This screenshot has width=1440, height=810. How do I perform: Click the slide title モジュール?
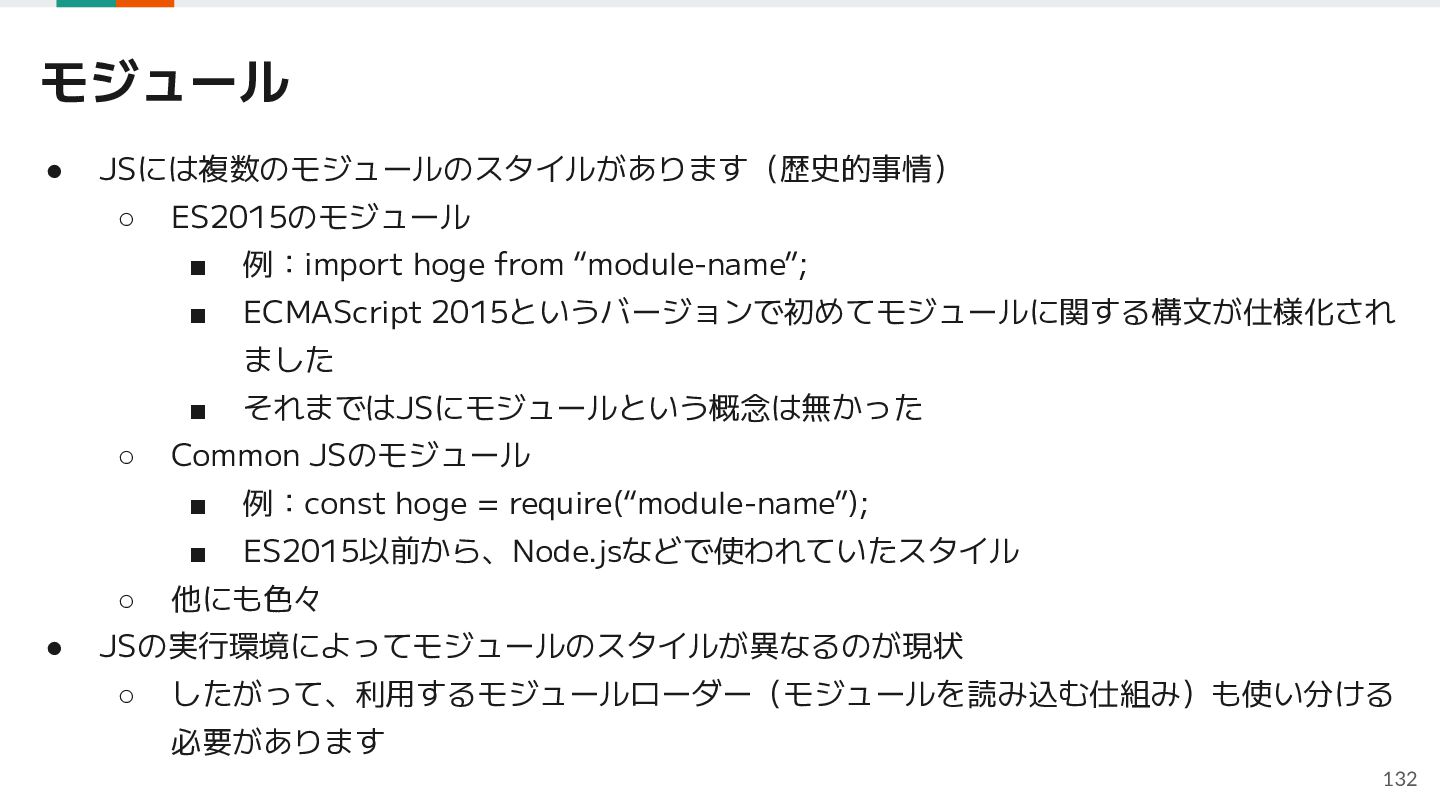click(165, 83)
